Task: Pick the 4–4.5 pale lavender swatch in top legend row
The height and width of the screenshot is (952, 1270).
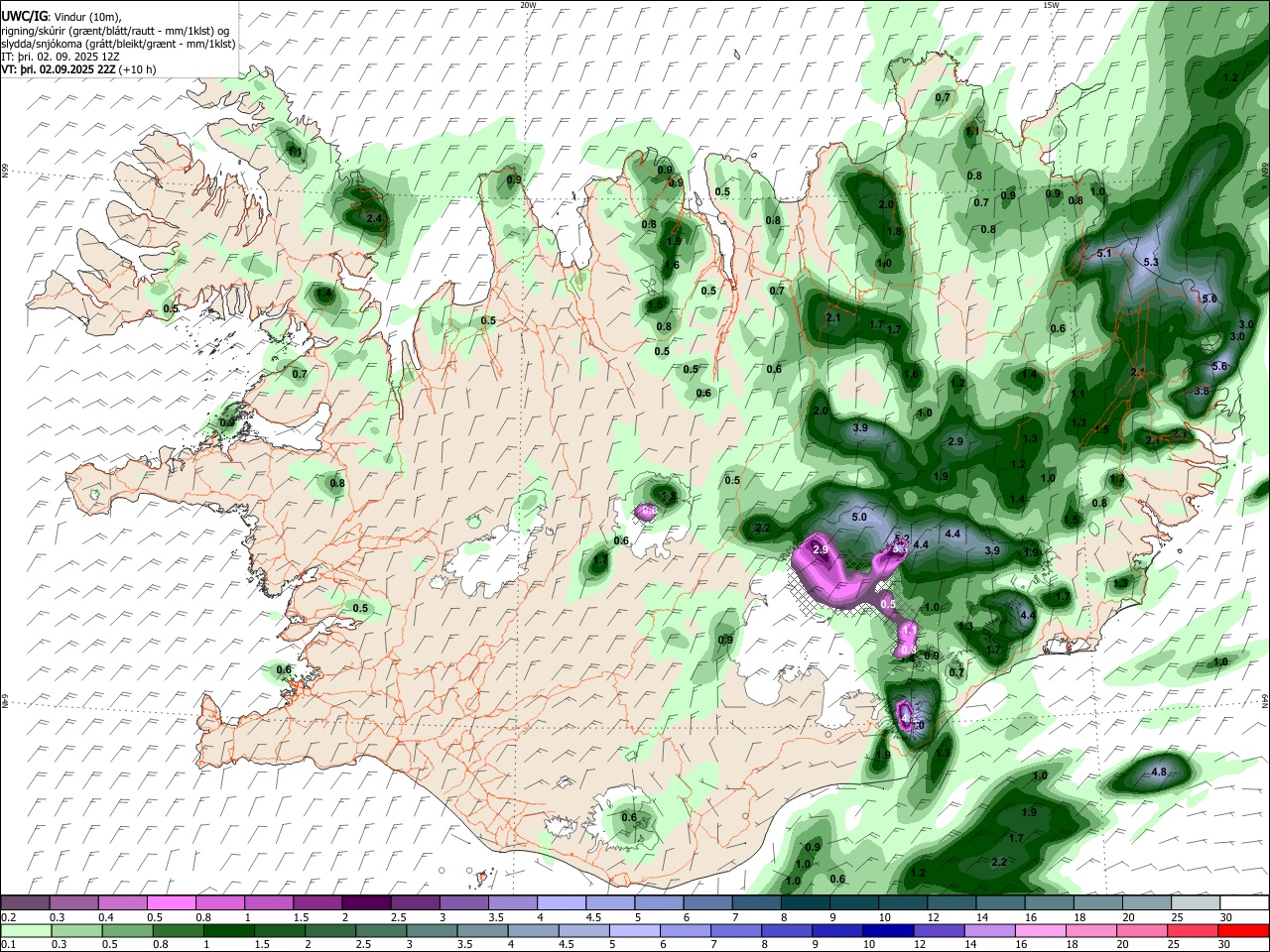Action: point(562,902)
